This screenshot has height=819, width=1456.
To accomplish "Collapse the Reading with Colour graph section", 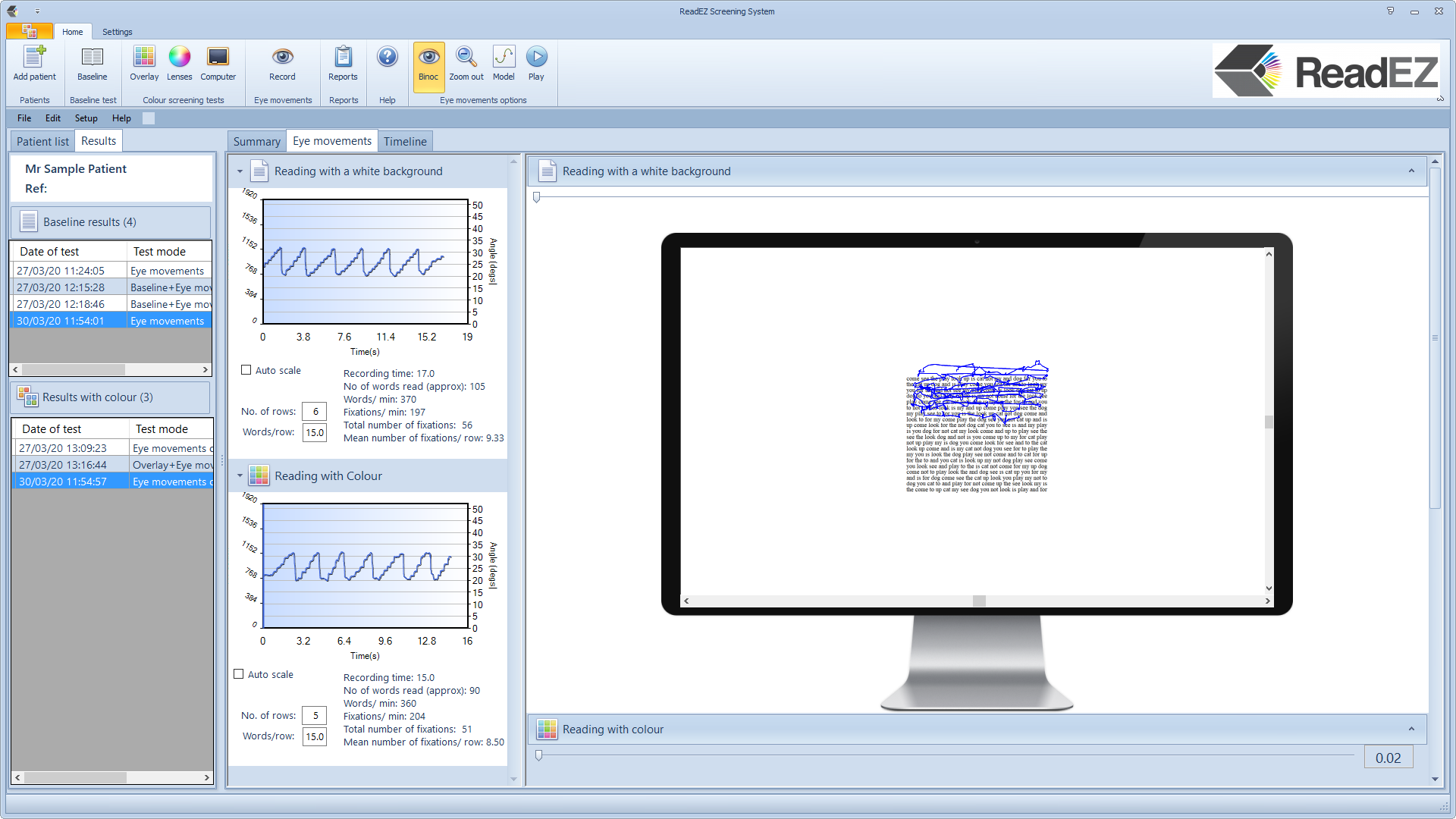I will tap(240, 476).
